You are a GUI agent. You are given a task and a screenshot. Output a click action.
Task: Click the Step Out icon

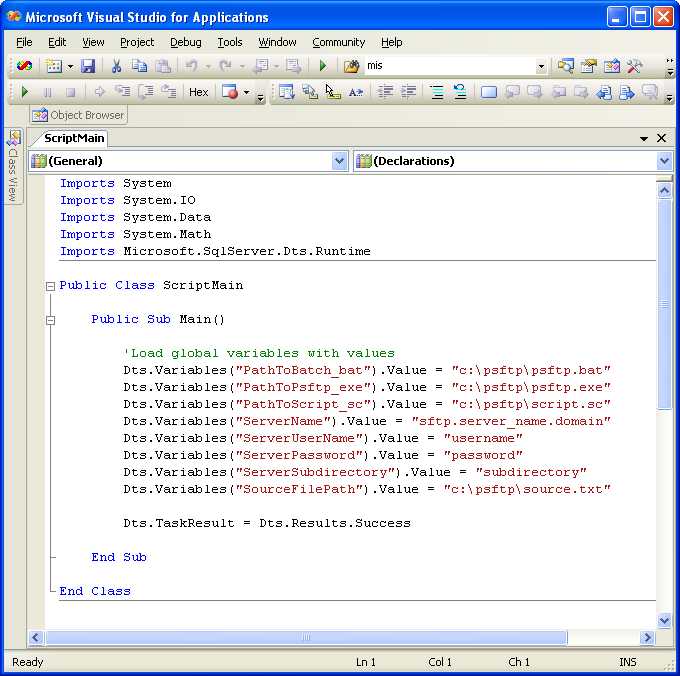(x=169, y=92)
